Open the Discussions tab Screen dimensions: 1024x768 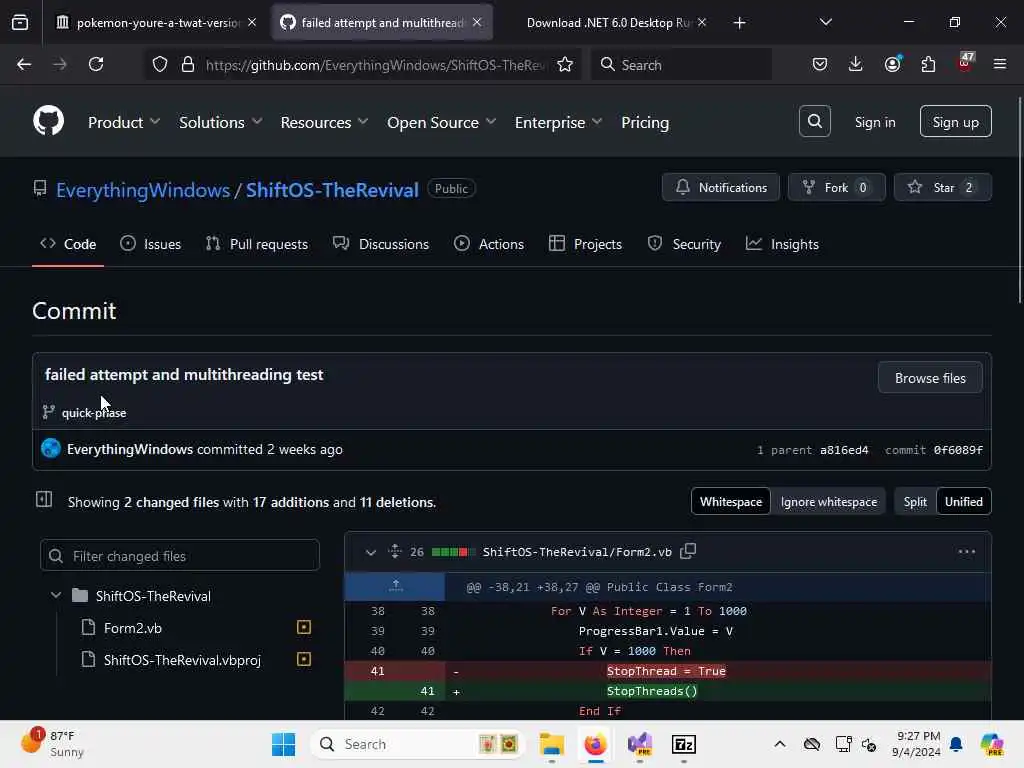click(381, 244)
